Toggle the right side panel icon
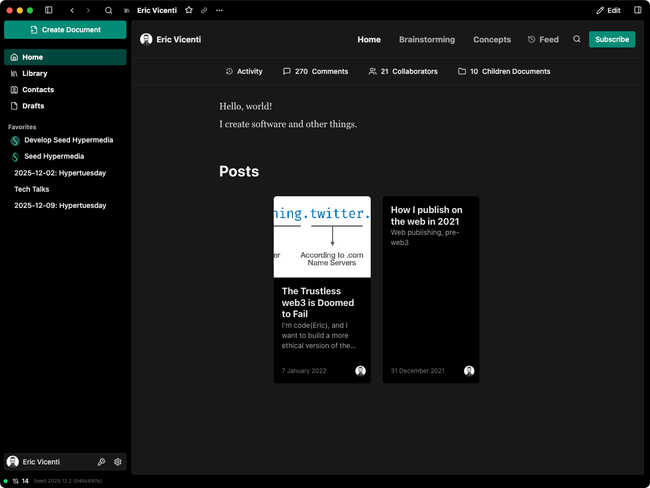This screenshot has height=488, width=650. click(x=638, y=10)
